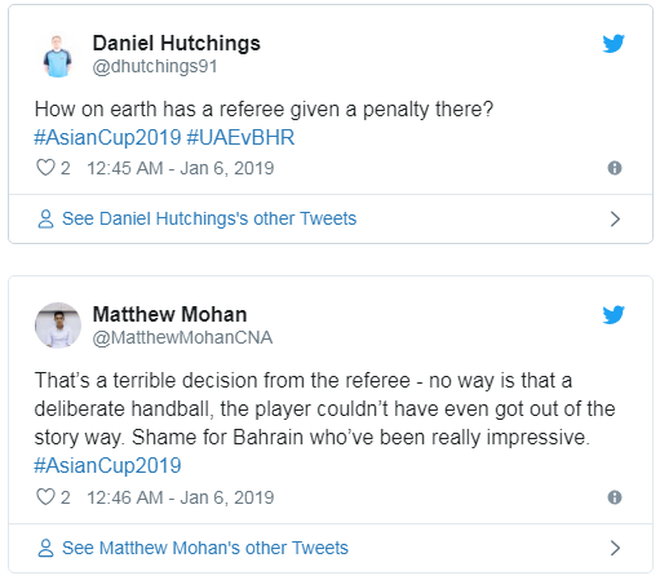
Task: Like Daniel Hutchings's tweet with heart icon
Action: [45, 168]
